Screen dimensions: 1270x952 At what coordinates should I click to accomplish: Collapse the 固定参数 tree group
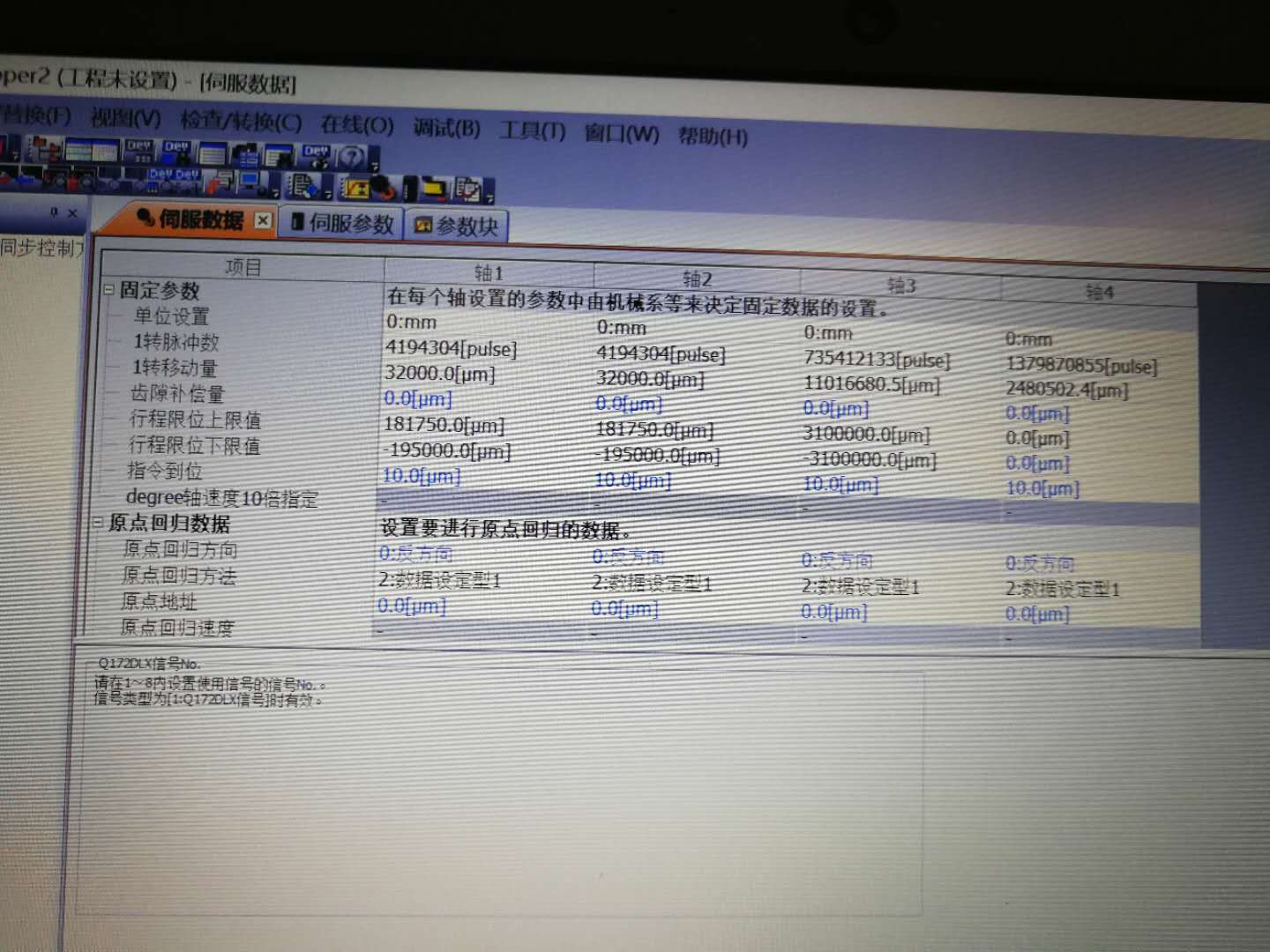[109, 289]
